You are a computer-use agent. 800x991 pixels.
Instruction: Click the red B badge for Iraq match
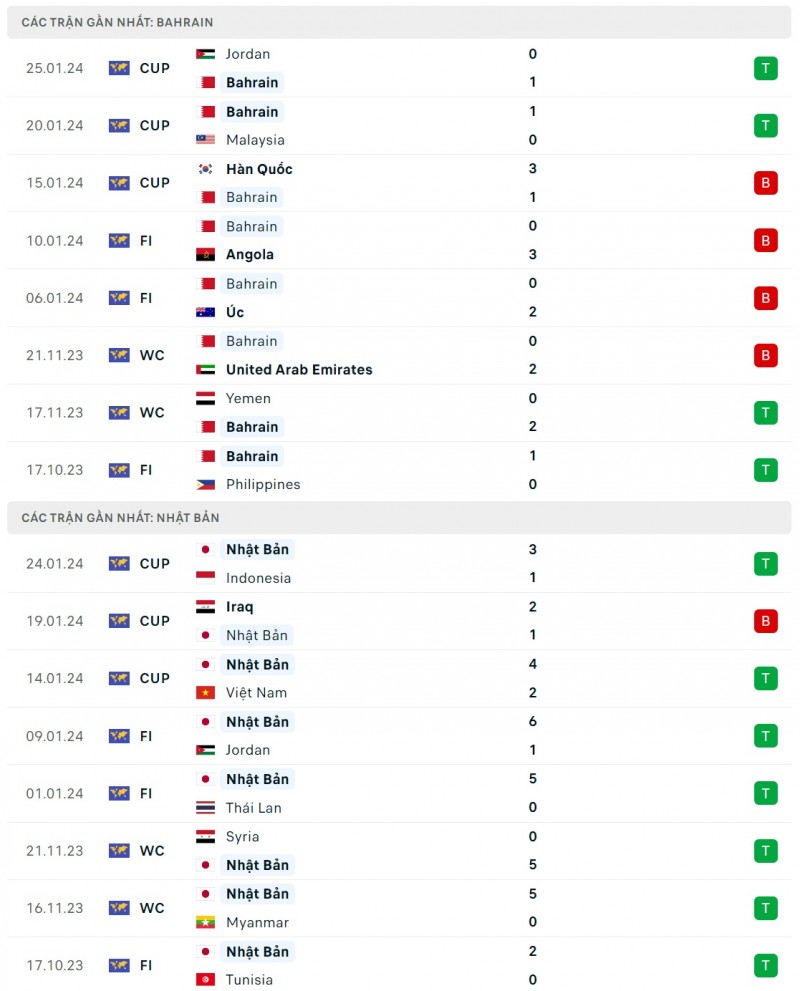click(765, 621)
